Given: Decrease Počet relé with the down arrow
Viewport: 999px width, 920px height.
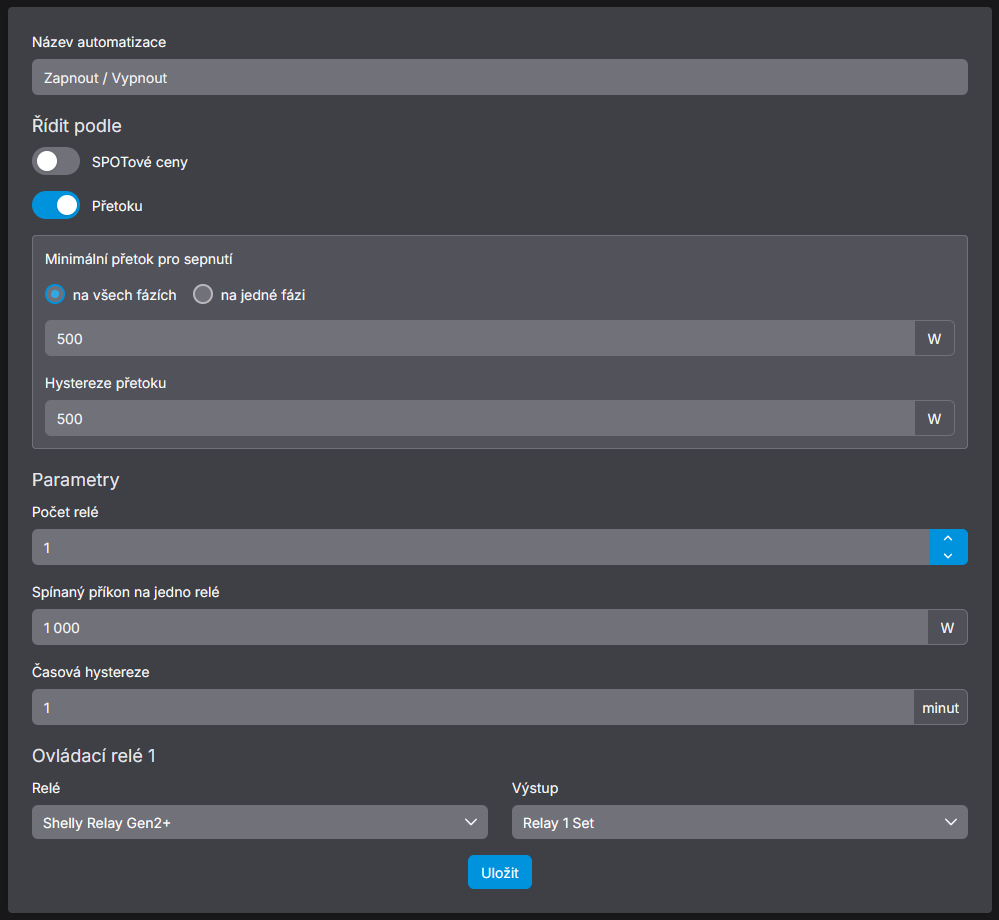Looking at the screenshot, I should tap(948, 556).
